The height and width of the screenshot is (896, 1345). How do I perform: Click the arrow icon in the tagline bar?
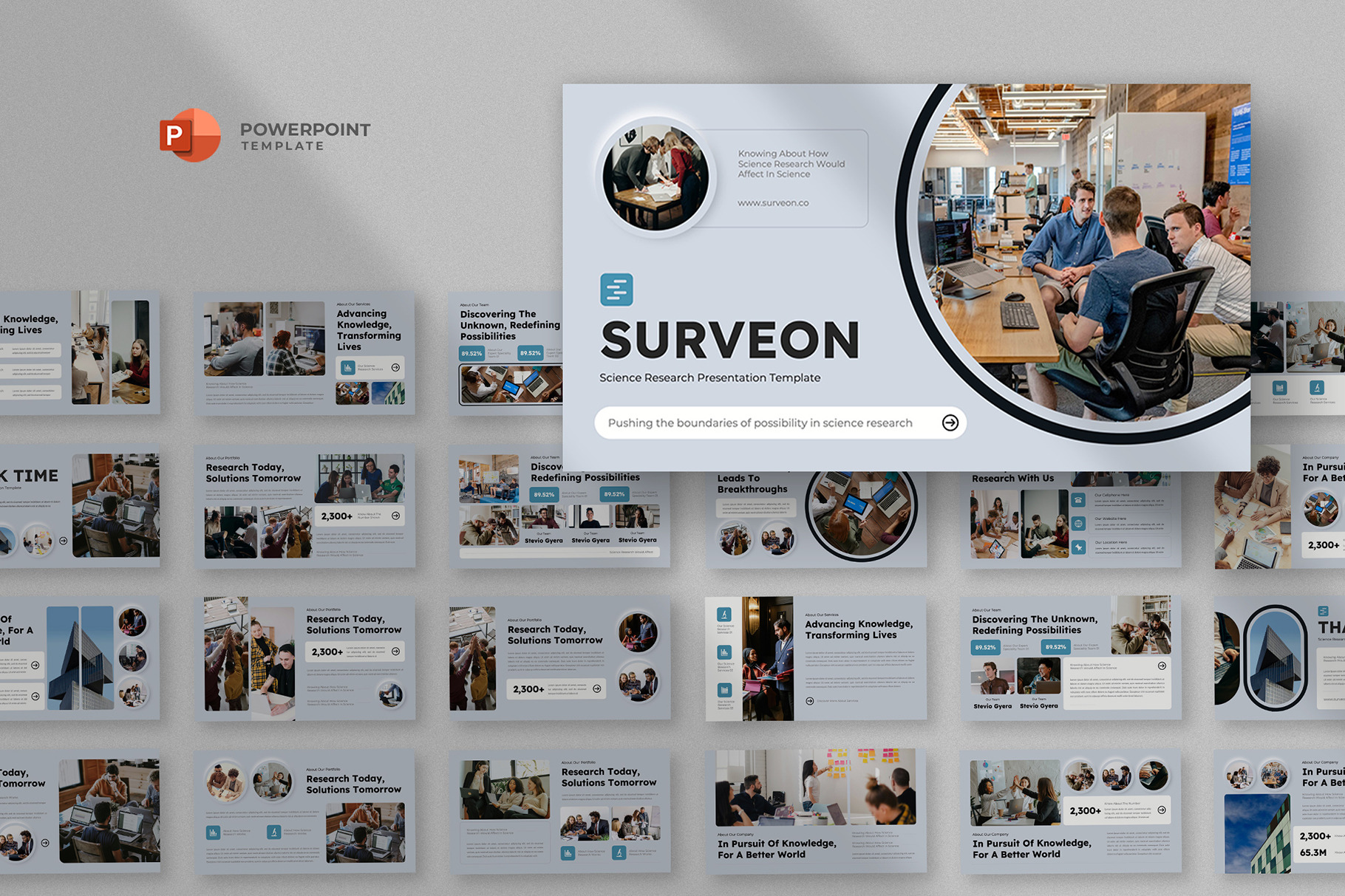[x=950, y=423]
